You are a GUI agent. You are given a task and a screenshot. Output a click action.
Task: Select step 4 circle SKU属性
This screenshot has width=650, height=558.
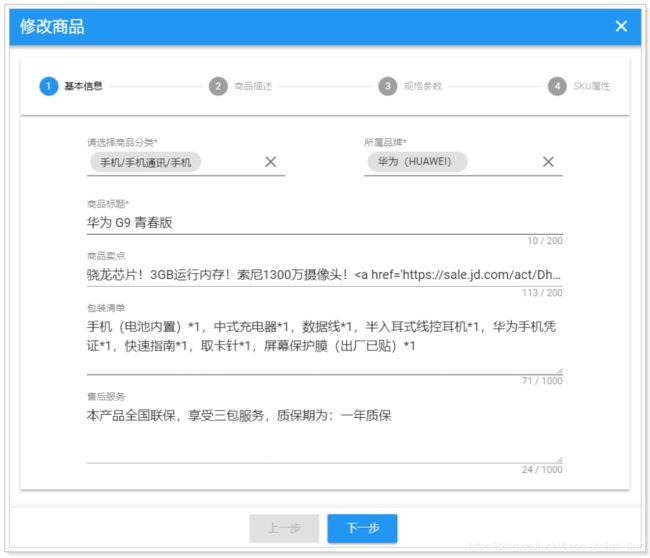pos(557,86)
